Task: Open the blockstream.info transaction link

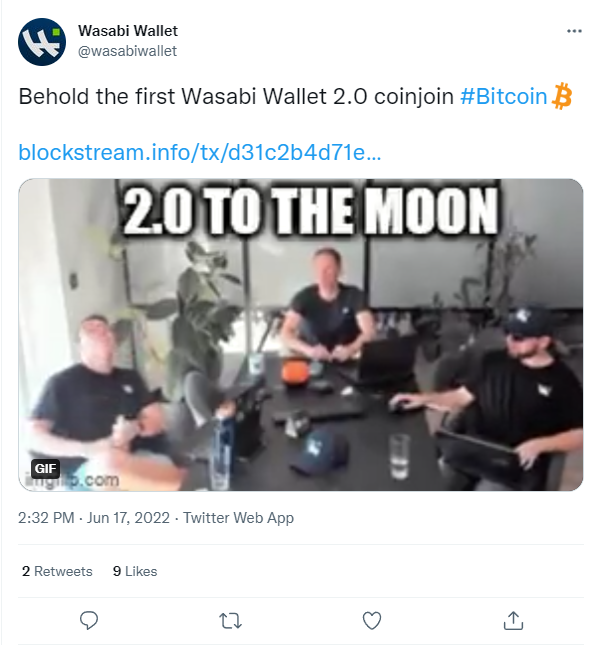Action: [x=200, y=152]
